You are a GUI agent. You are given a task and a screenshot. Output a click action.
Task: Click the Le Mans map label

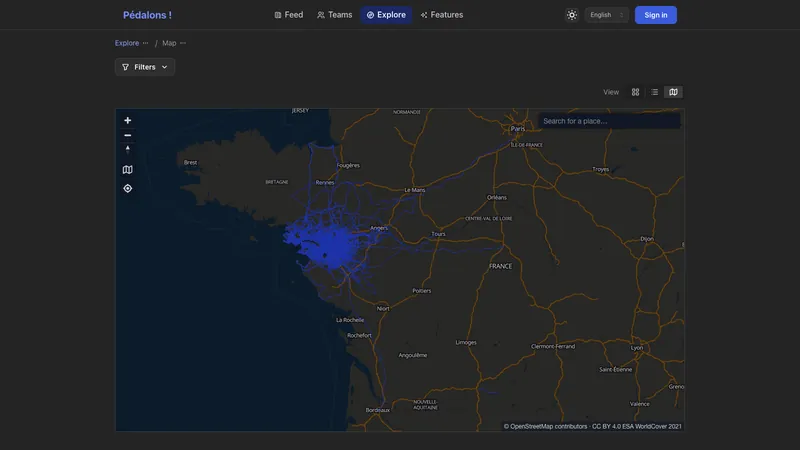(x=415, y=190)
